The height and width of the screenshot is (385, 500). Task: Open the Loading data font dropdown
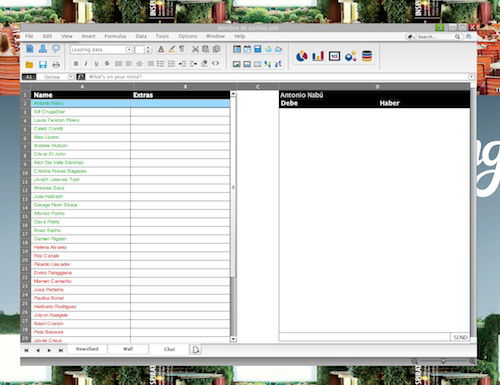pyautogui.click(x=129, y=50)
